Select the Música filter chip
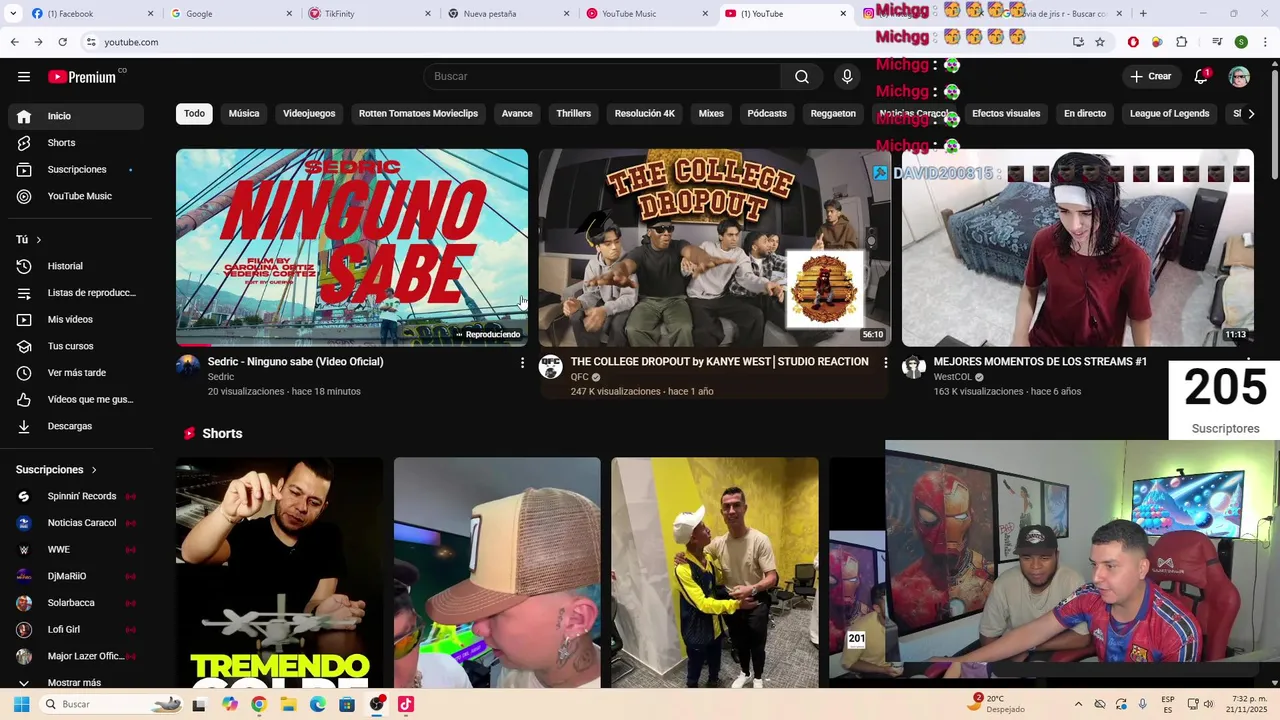Image resolution: width=1280 pixels, height=720 pixels. [244, 114]
